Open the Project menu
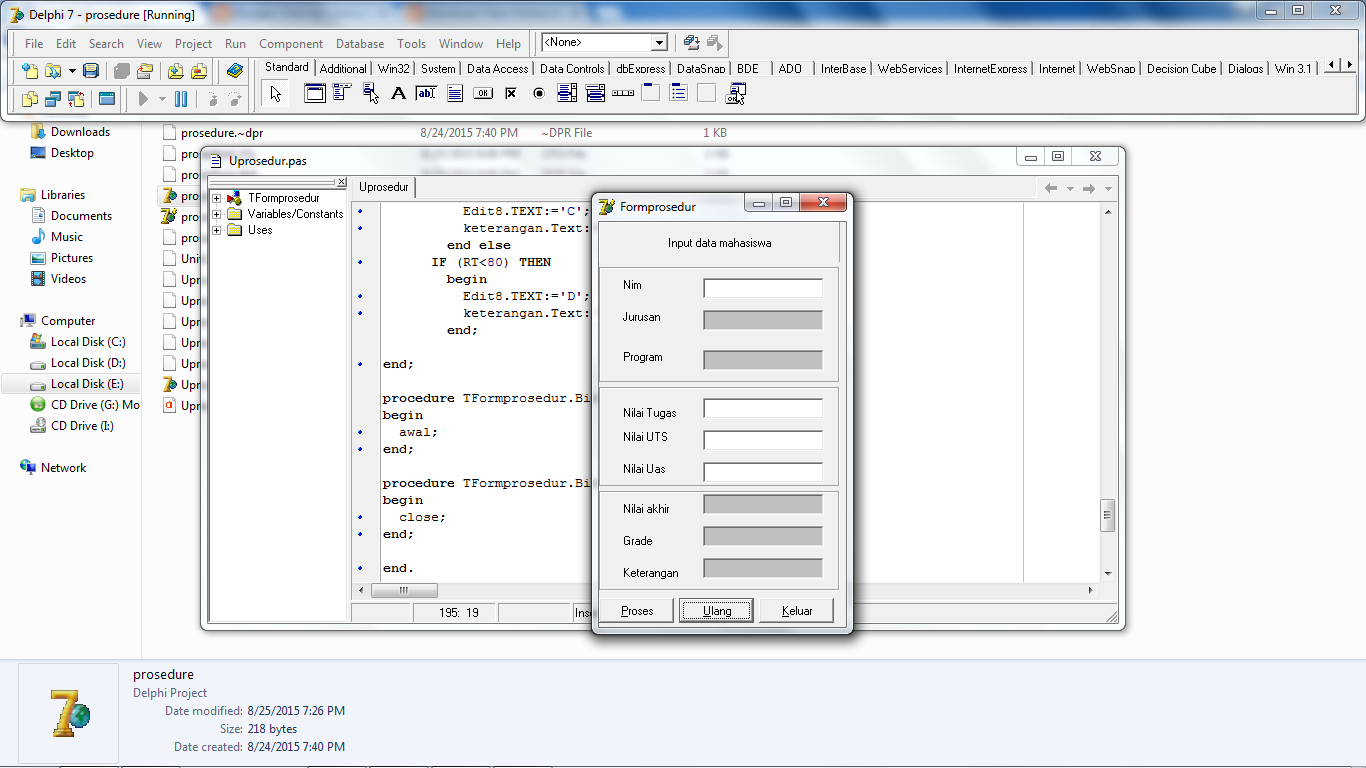The image size is (1366, 768). [193, 44]
